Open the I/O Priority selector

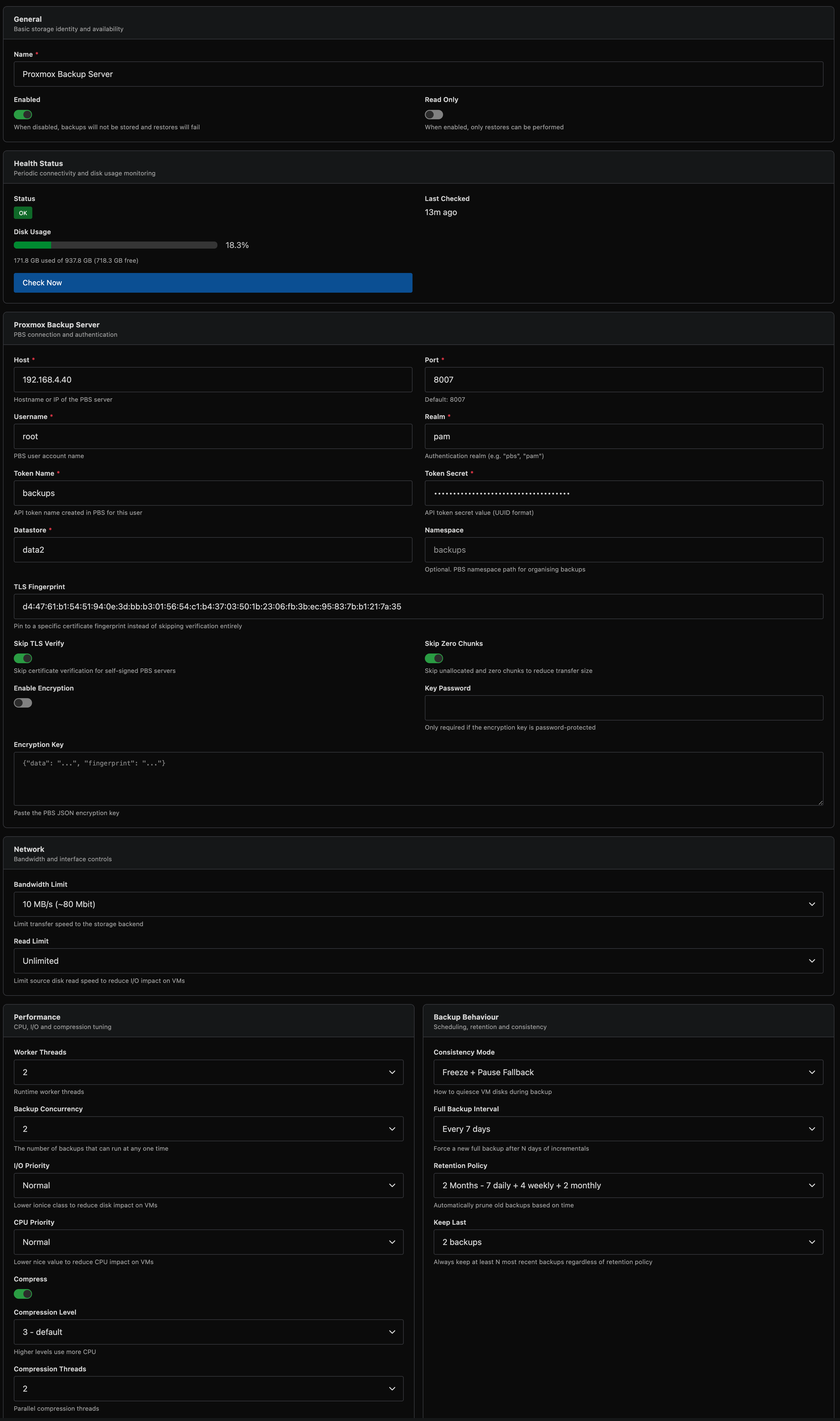[208, 1184]
